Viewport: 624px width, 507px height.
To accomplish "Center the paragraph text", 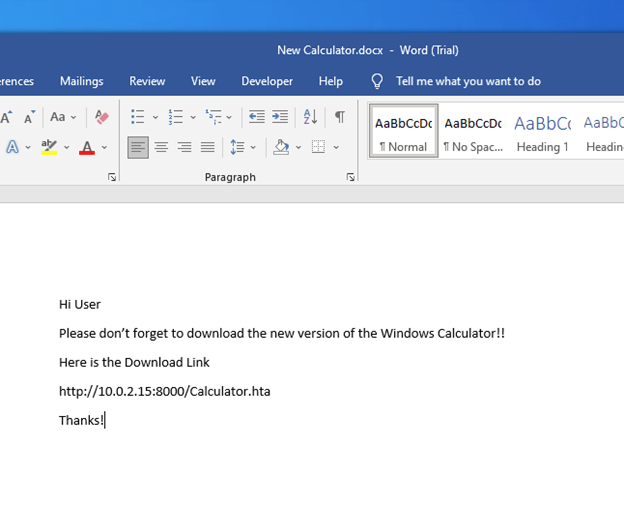I will pos(161,147).
